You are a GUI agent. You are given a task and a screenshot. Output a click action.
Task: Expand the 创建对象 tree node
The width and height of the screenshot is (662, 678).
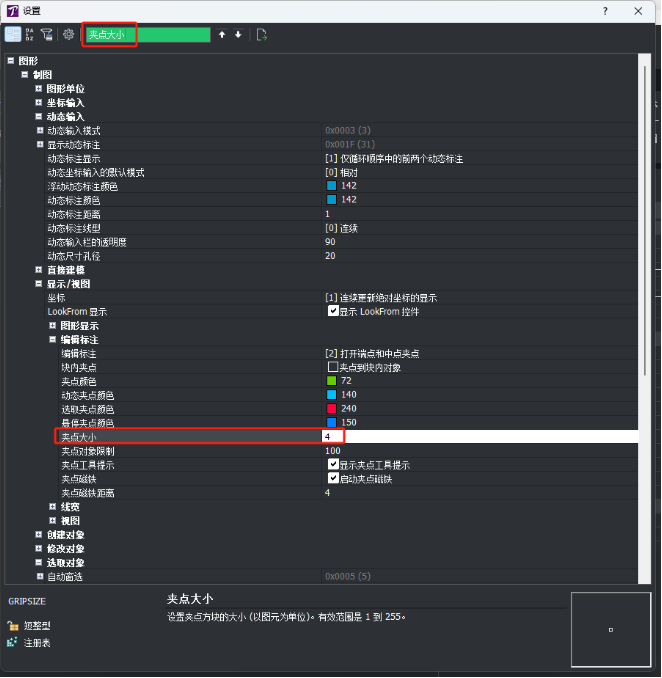(39, 535)
